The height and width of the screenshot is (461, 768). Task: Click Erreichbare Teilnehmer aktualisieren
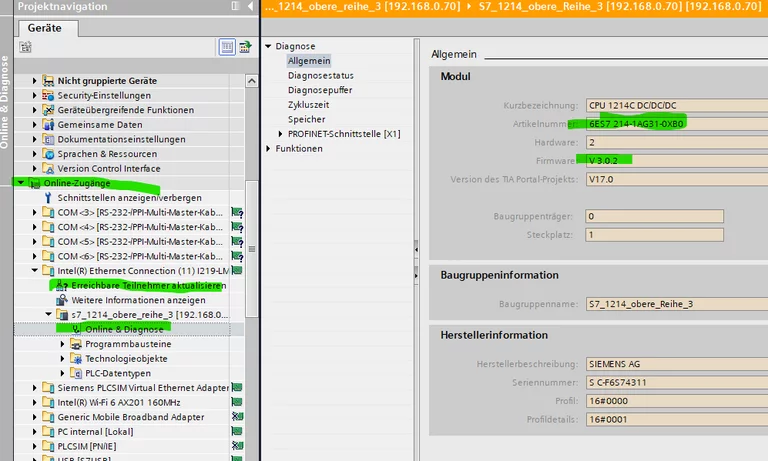[x=149, y=285]
